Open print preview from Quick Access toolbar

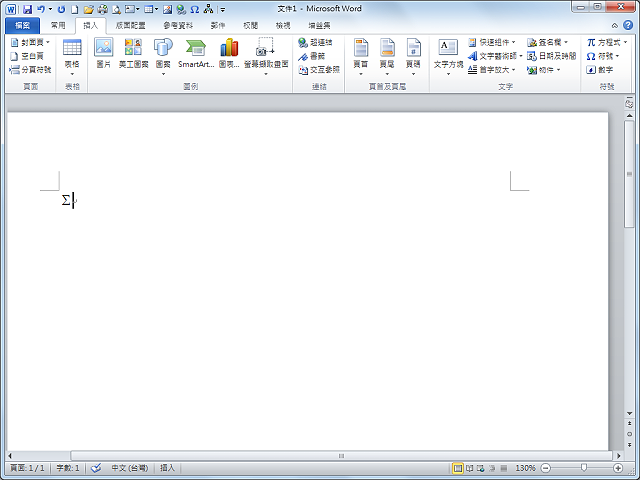pyautogui.click(x=117, y=9)
